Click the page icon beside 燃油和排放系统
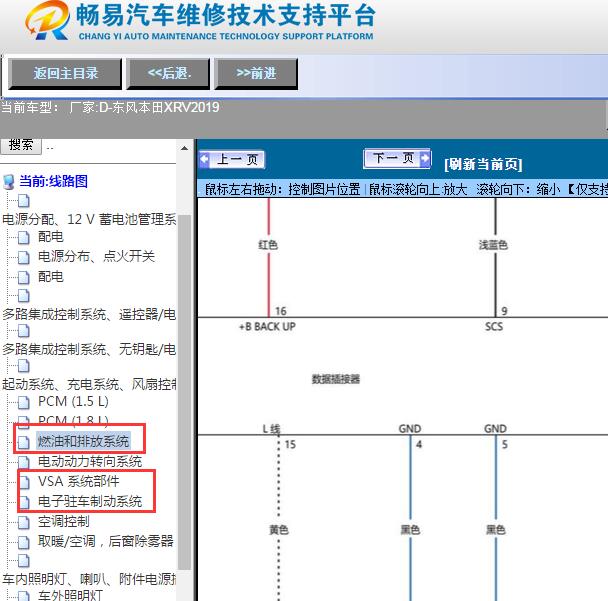 pyautogui.click(x=24, y=442)
